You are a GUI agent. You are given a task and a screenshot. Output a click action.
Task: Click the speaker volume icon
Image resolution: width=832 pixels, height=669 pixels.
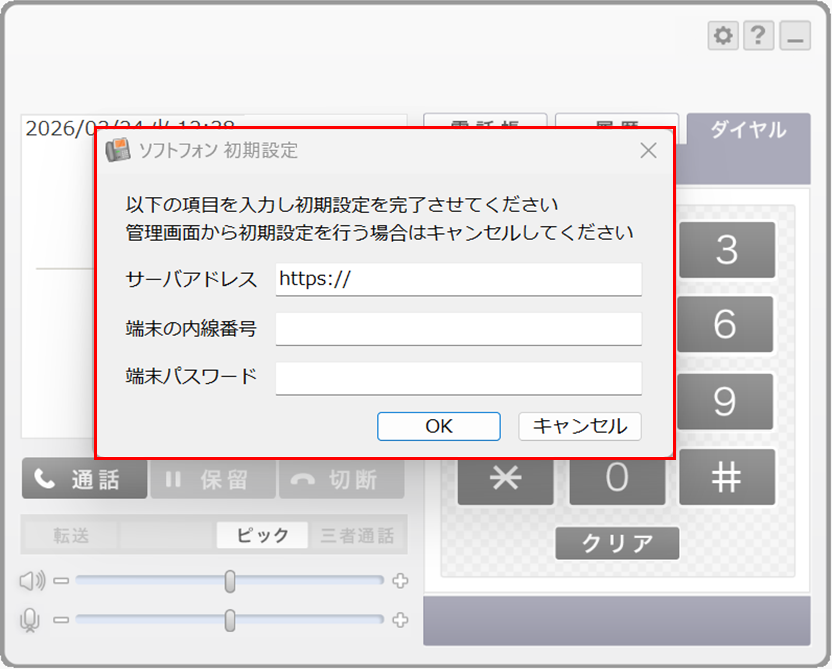[32, 581]
